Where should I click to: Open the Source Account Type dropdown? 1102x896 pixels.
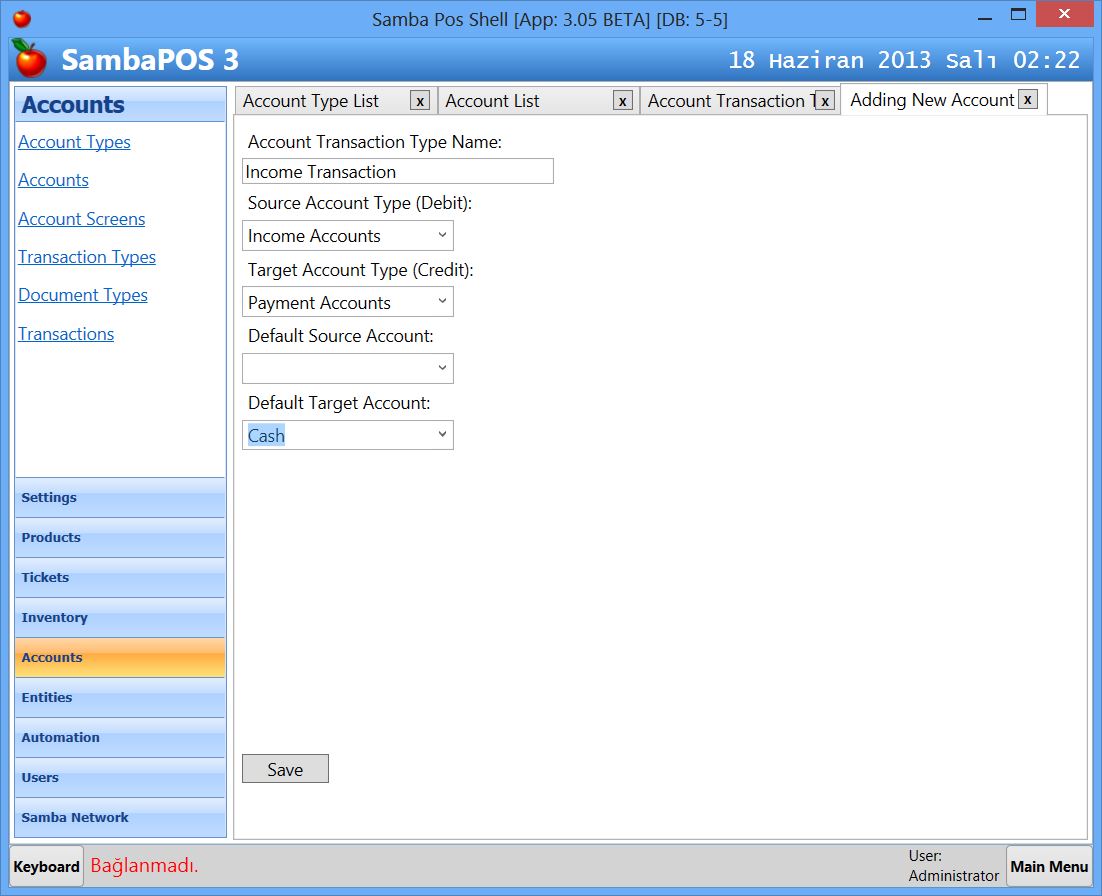(x=442, y=235)
